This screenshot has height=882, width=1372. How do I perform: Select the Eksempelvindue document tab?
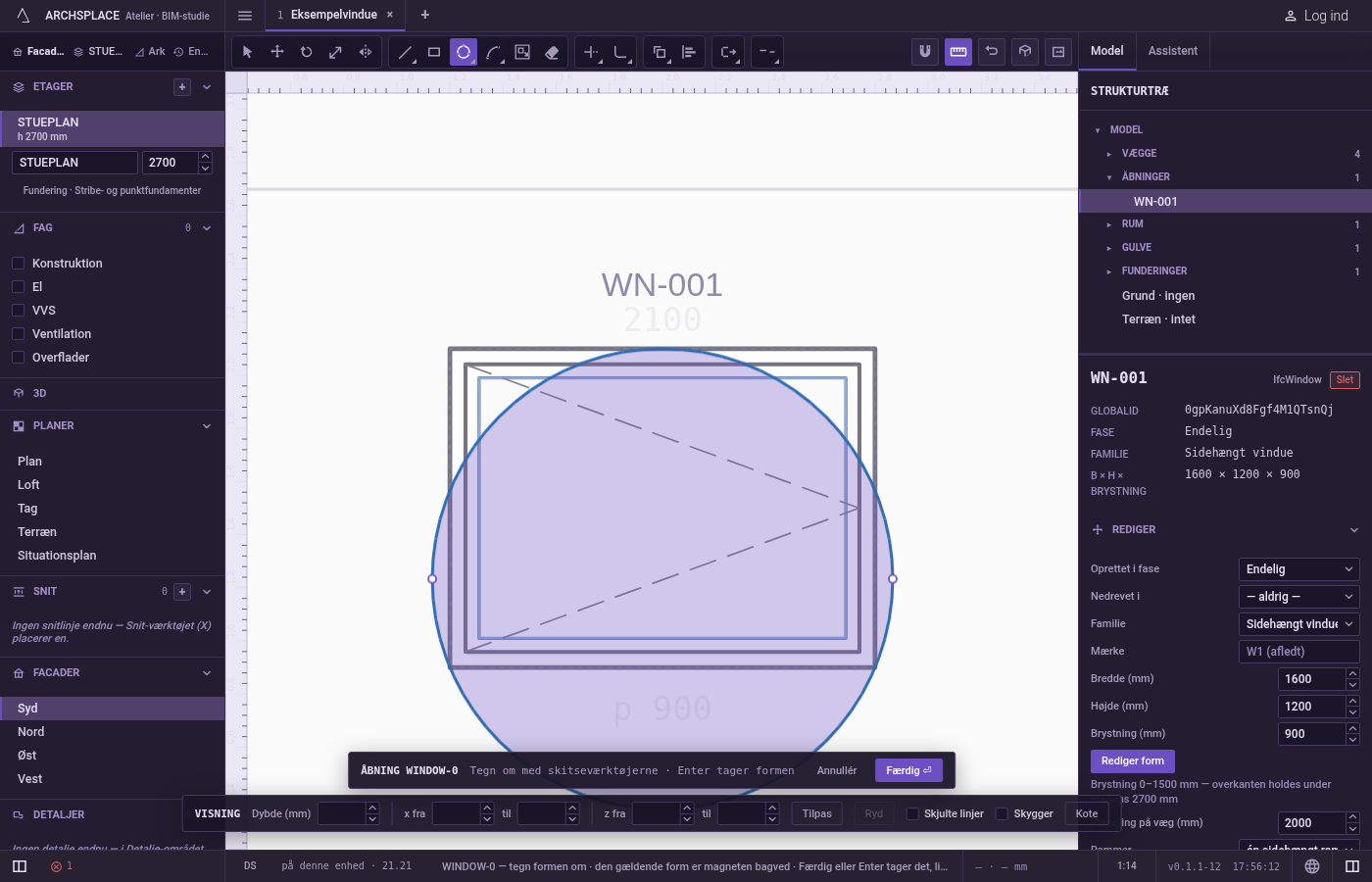pyautogui.click(x=334, y=15)
